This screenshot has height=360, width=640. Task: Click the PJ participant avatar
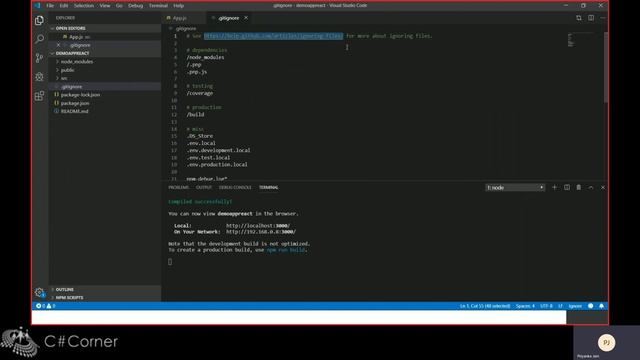pyautogui.click(x=606, y=342)
